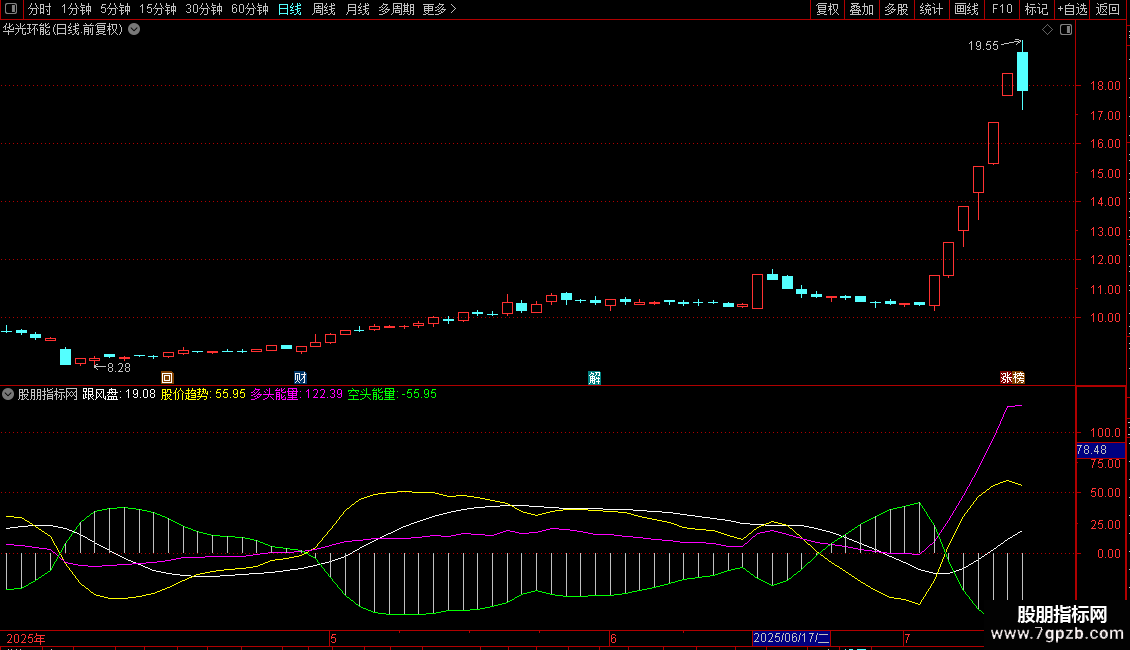Click the +自选 add to watchlist button
The image size is (1130, 650).
pyautogui.click(x=1072, y=9)
